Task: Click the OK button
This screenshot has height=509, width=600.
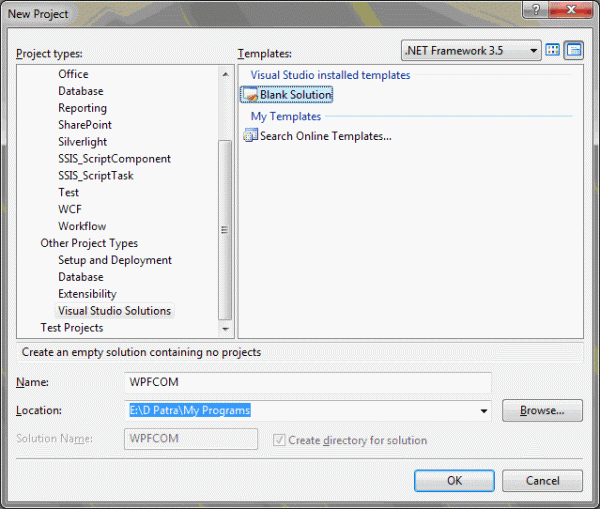Action: coord(454,481)
